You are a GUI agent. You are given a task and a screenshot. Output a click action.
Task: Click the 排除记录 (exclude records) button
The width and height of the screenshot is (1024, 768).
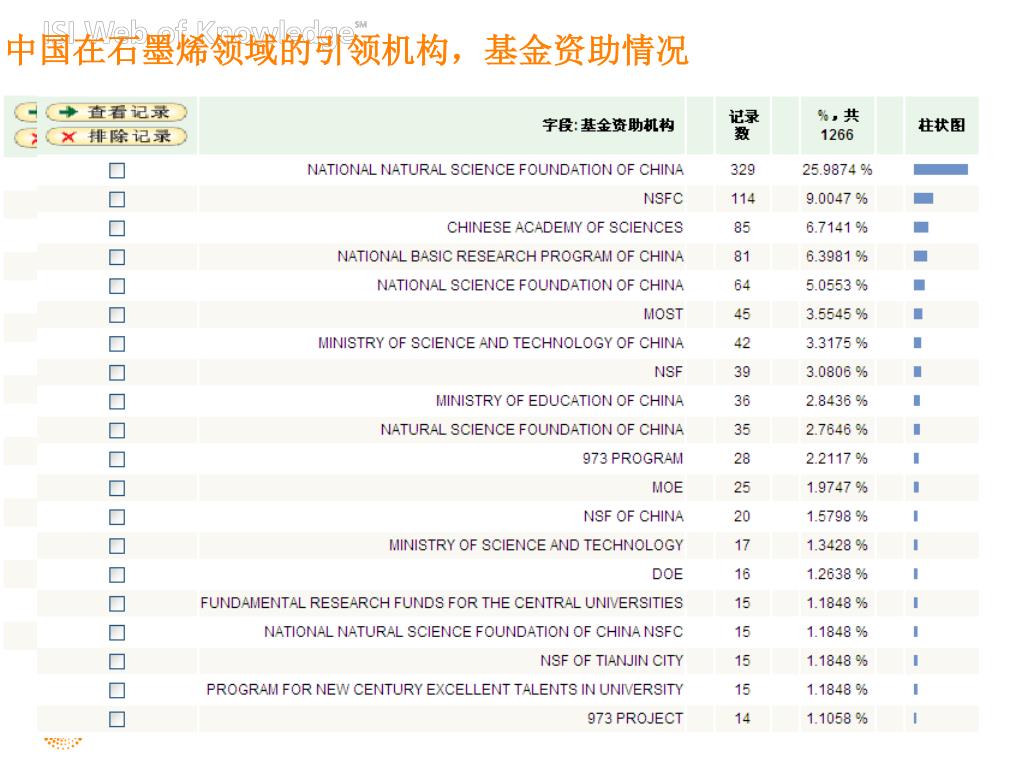(116, 136)
